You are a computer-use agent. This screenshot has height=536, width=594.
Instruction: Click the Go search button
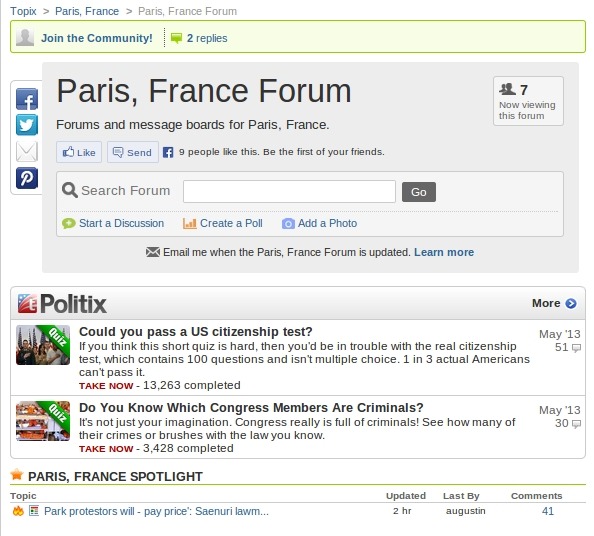[419, 192]
